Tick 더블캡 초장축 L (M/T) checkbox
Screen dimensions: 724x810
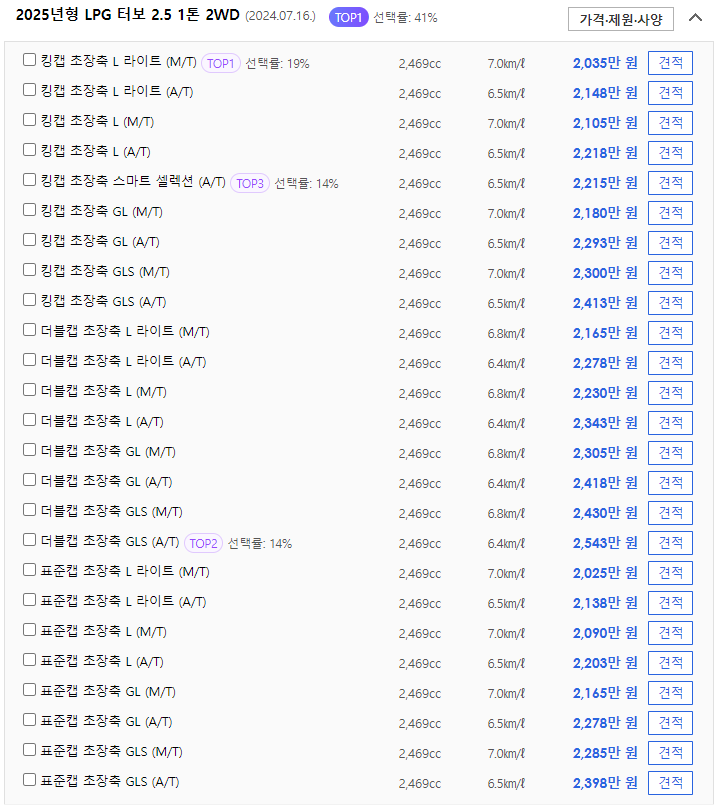[x=29, y=390]
